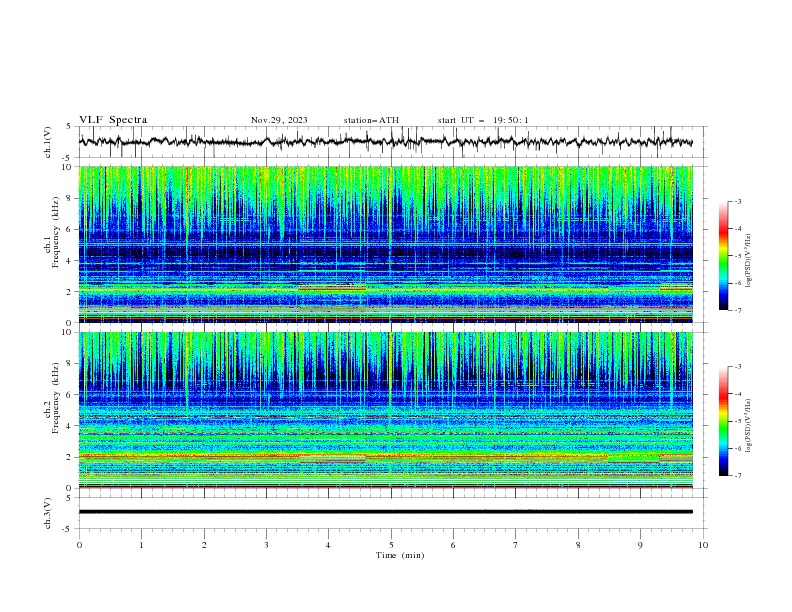Click the ch.2 spectrogram color scale bar

723,421
